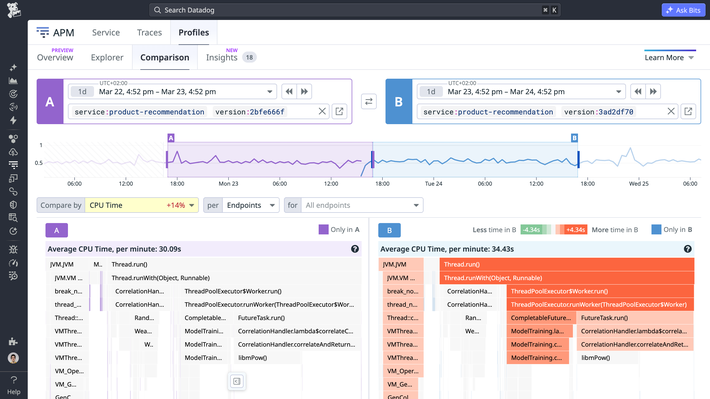710x399 pixels.
Task: Click the Datadog logo in sidebar
Action: (14, 10)
